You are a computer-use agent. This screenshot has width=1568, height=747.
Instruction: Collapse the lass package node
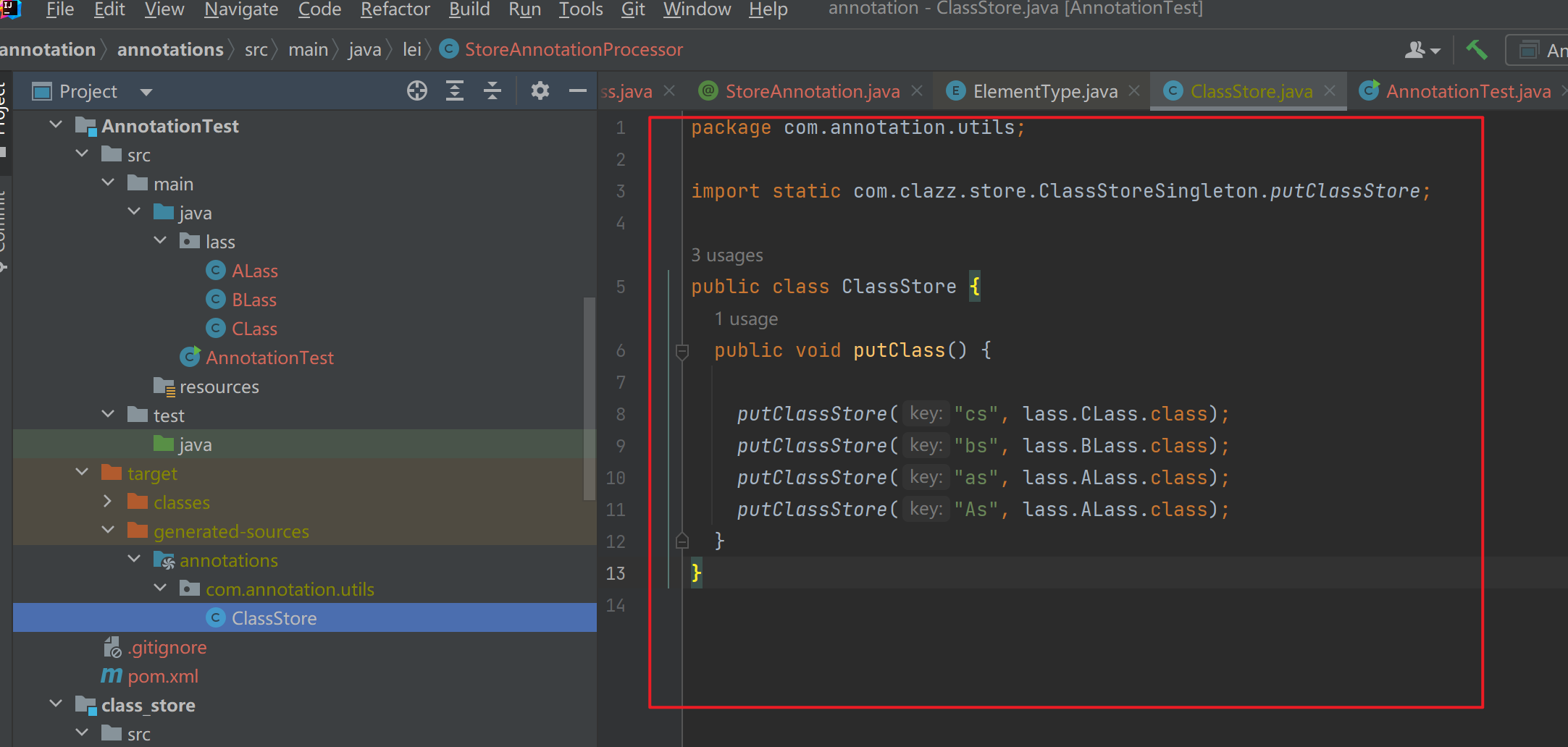tap(160, 240)
